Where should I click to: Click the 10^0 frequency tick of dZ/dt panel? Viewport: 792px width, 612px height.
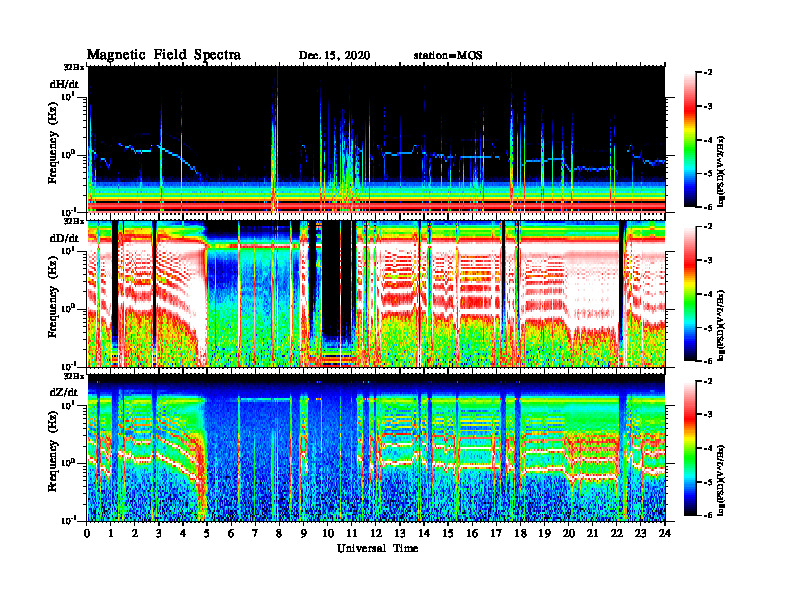click(x=68, y=463)
